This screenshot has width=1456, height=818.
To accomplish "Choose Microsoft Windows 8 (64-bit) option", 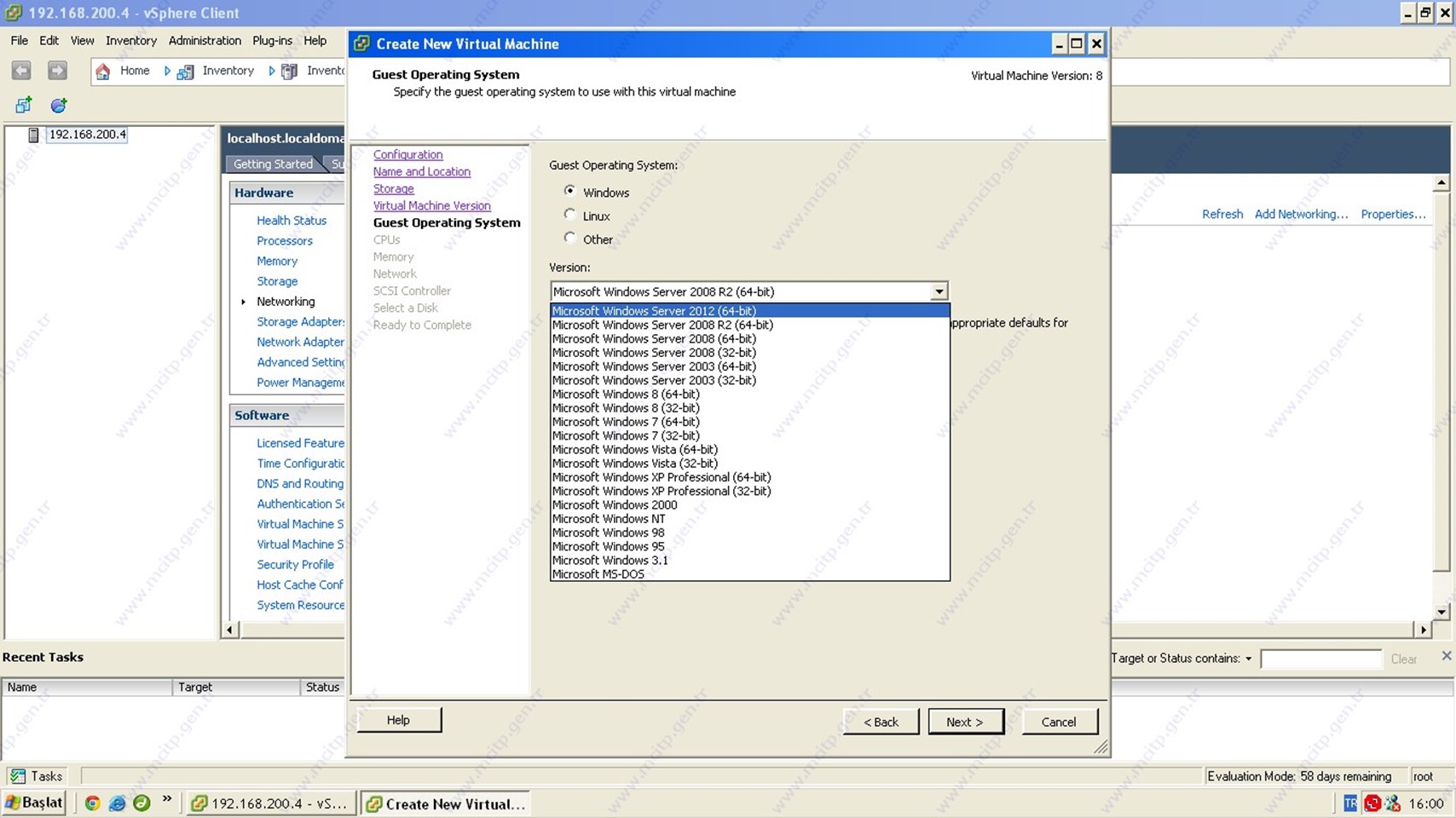I will (x=749, y=395).
